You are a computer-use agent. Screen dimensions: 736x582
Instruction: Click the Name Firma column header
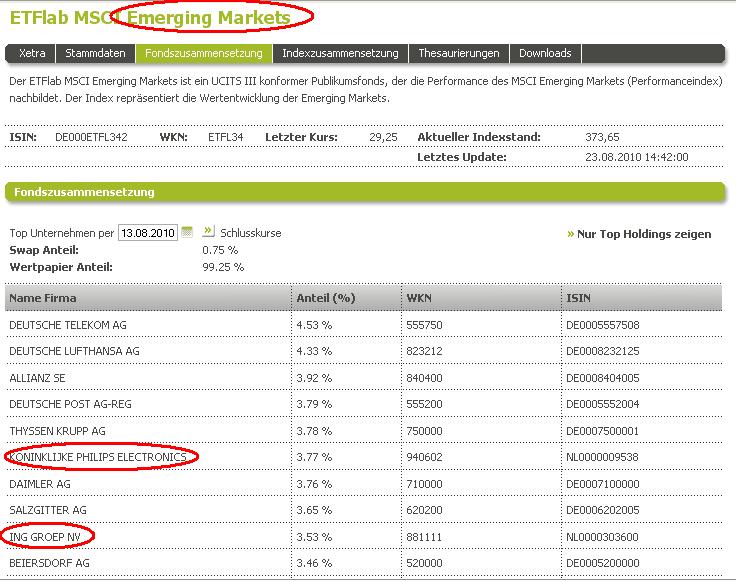148,298
